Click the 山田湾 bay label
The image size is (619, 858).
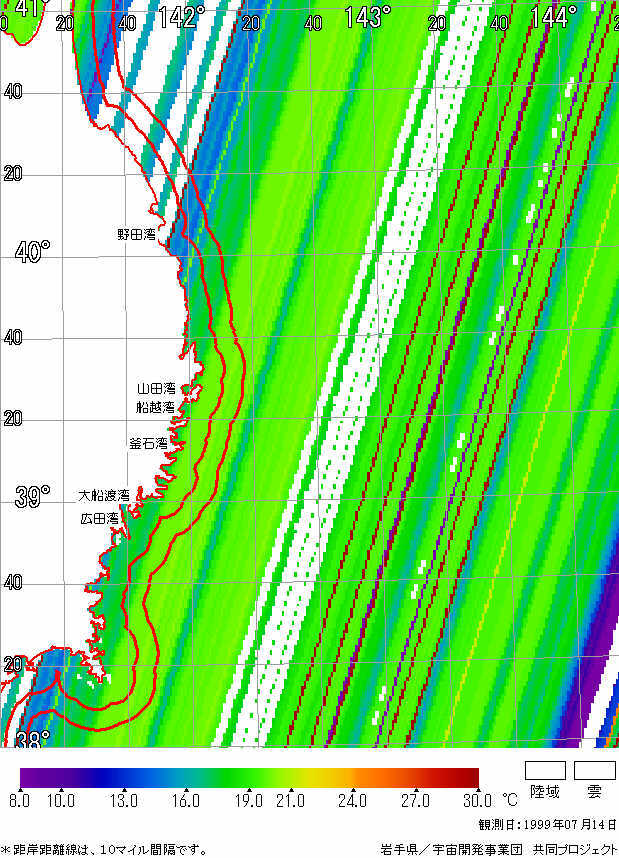coord(157,389)
